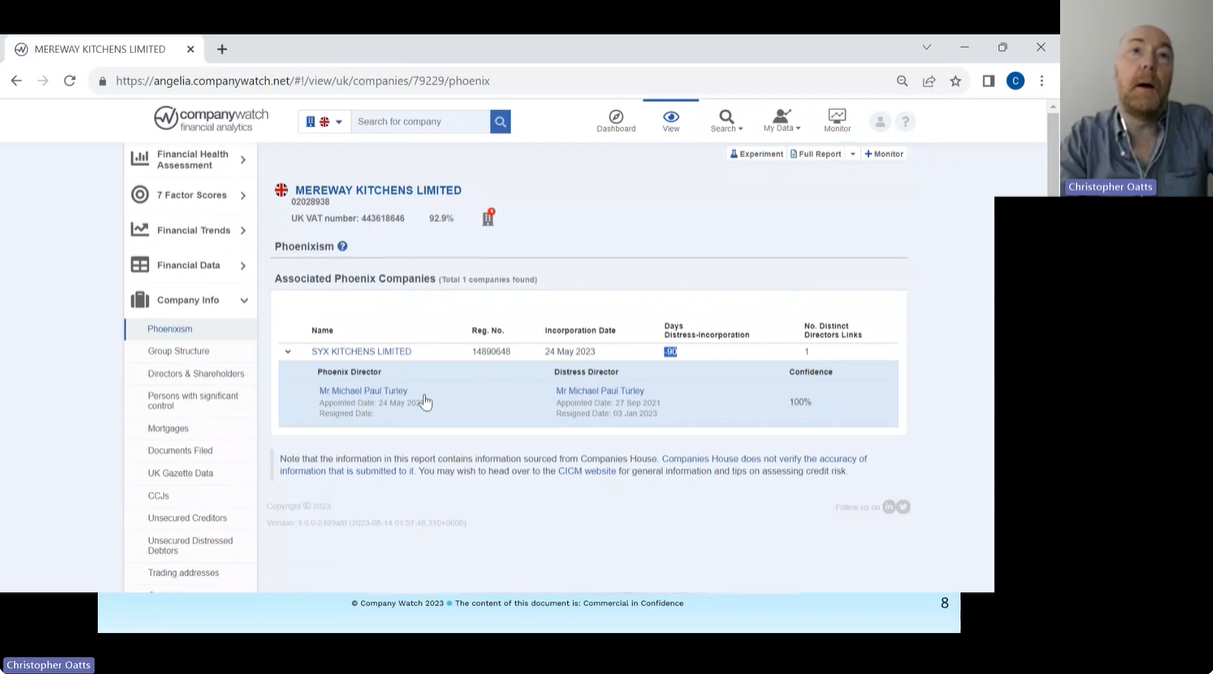This screenshot has height=674, width=1213.
Task: Click the Experiment button
Action: (x=756, y=154)
